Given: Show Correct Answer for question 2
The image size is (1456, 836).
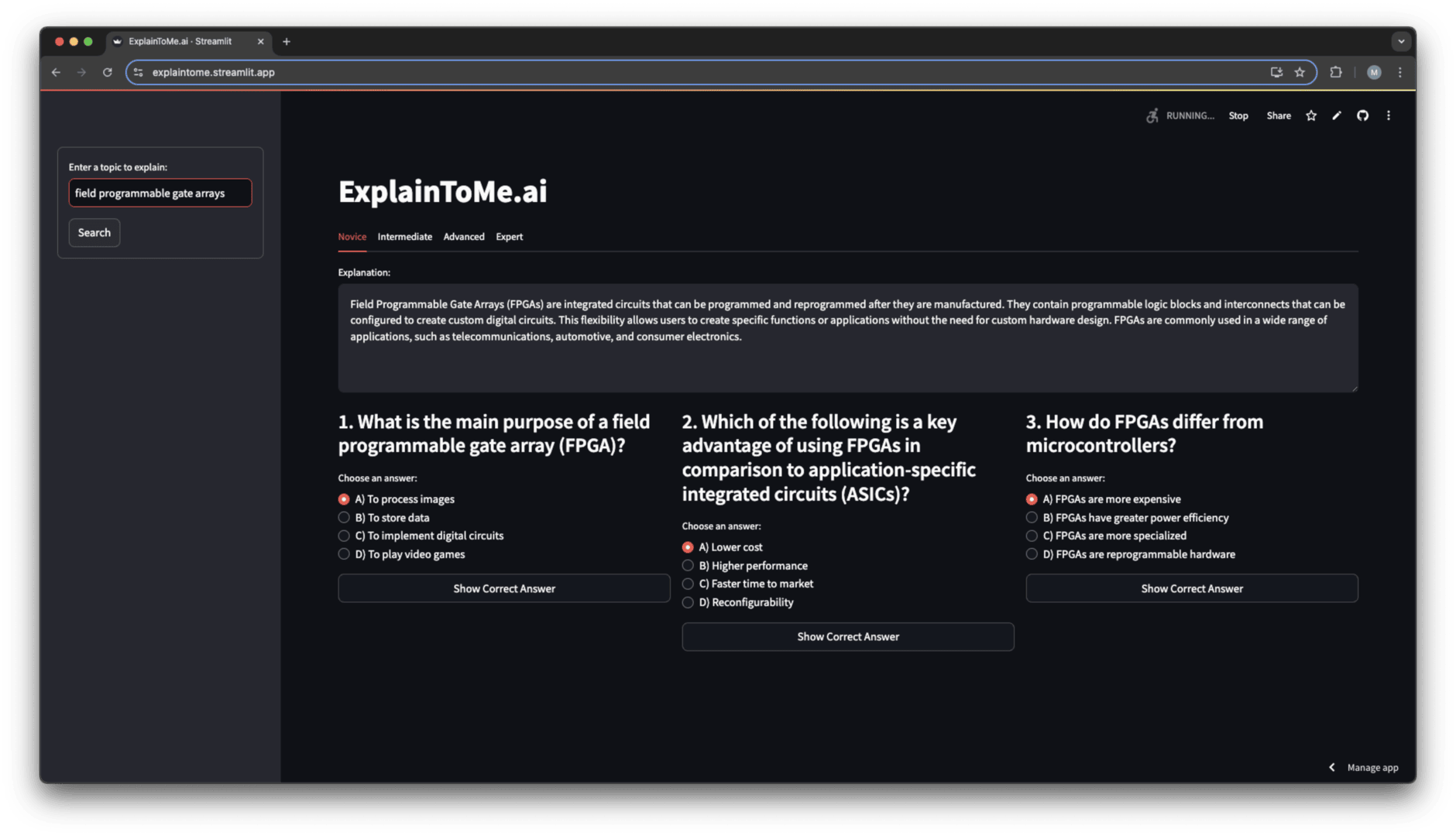Looking at the screenshot, I should tap(848, 636).
